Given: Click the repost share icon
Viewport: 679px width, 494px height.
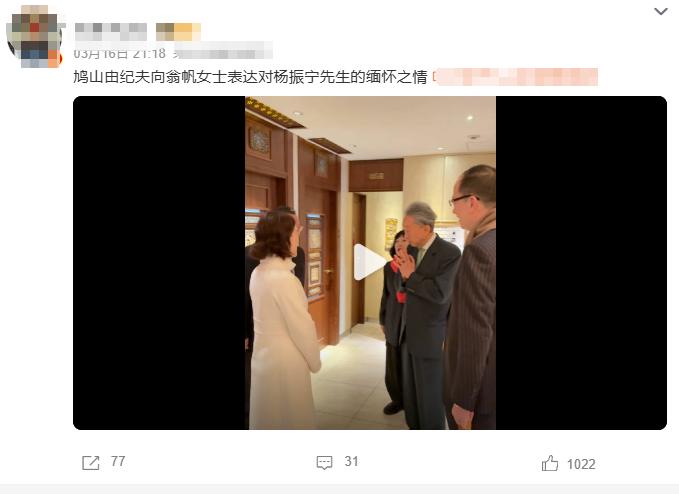Looking at the screenshot, I should click(91, 463).
